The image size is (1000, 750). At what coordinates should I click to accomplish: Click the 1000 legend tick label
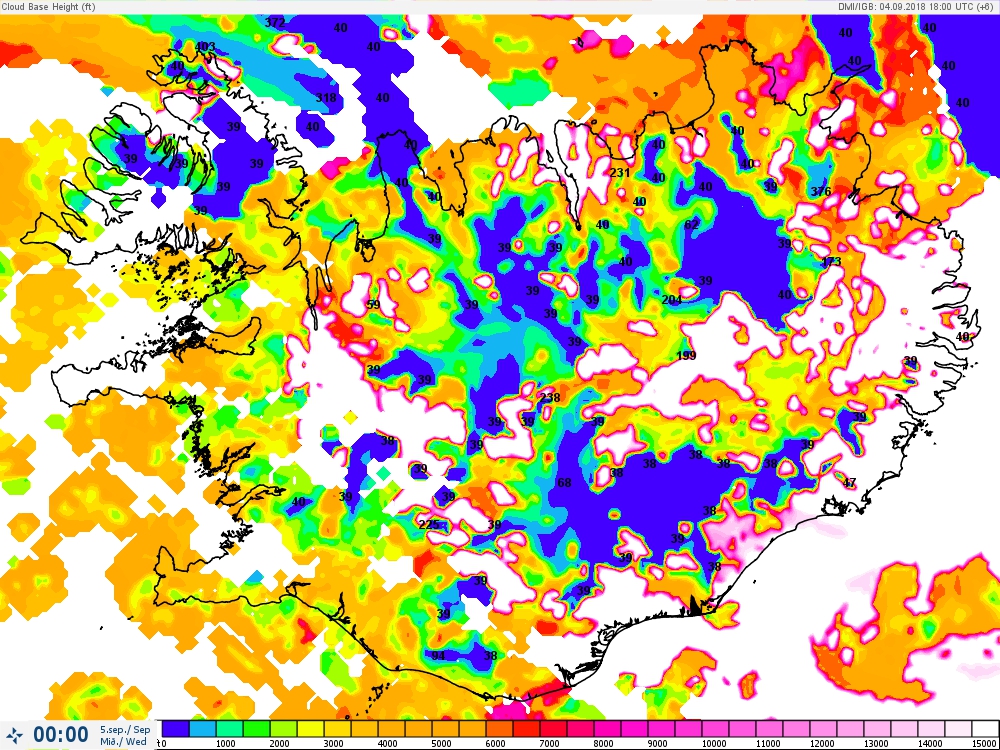point(226,744)
